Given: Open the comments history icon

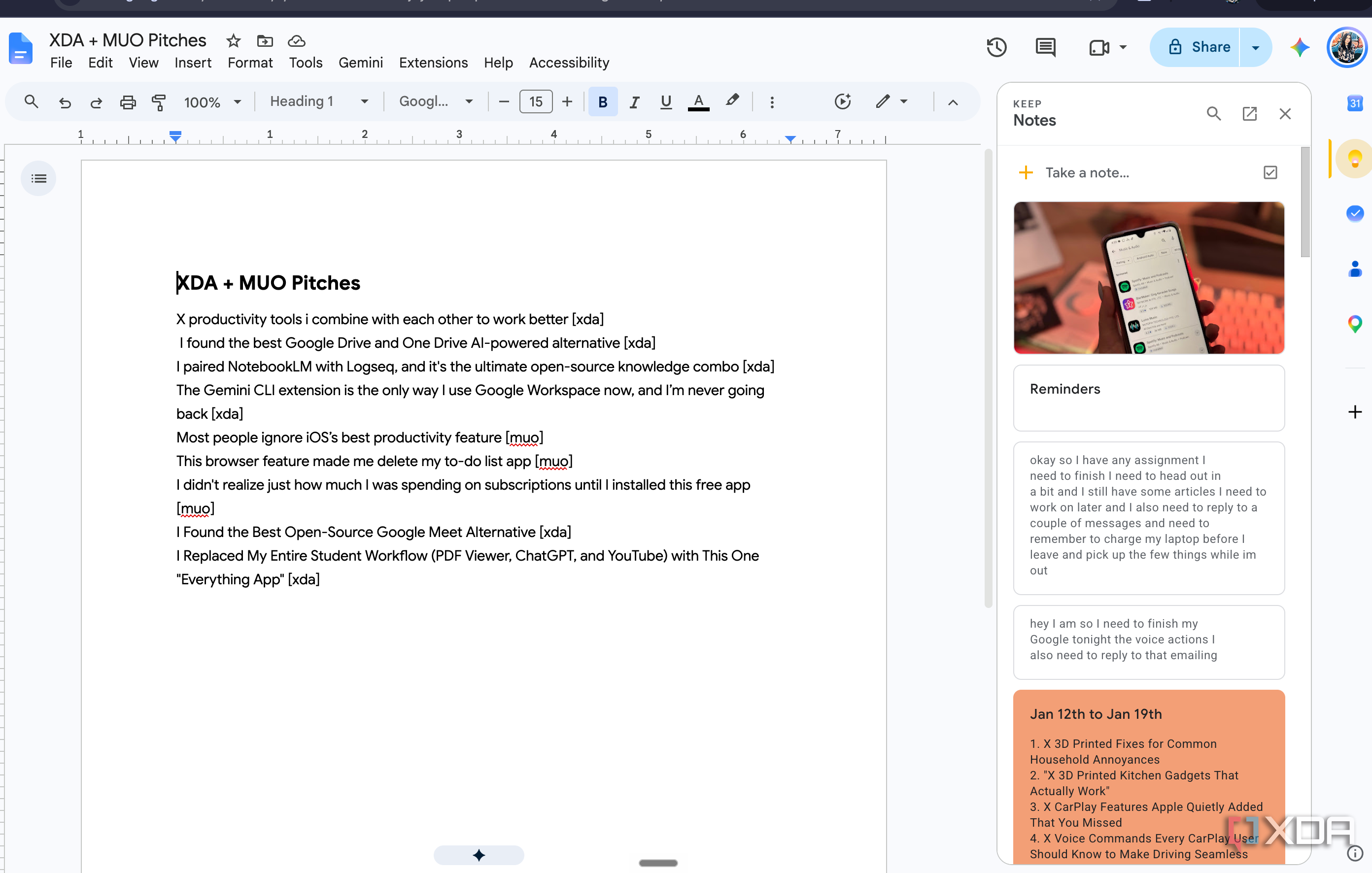Looking at the screenshot, I should coord(1045,47).
